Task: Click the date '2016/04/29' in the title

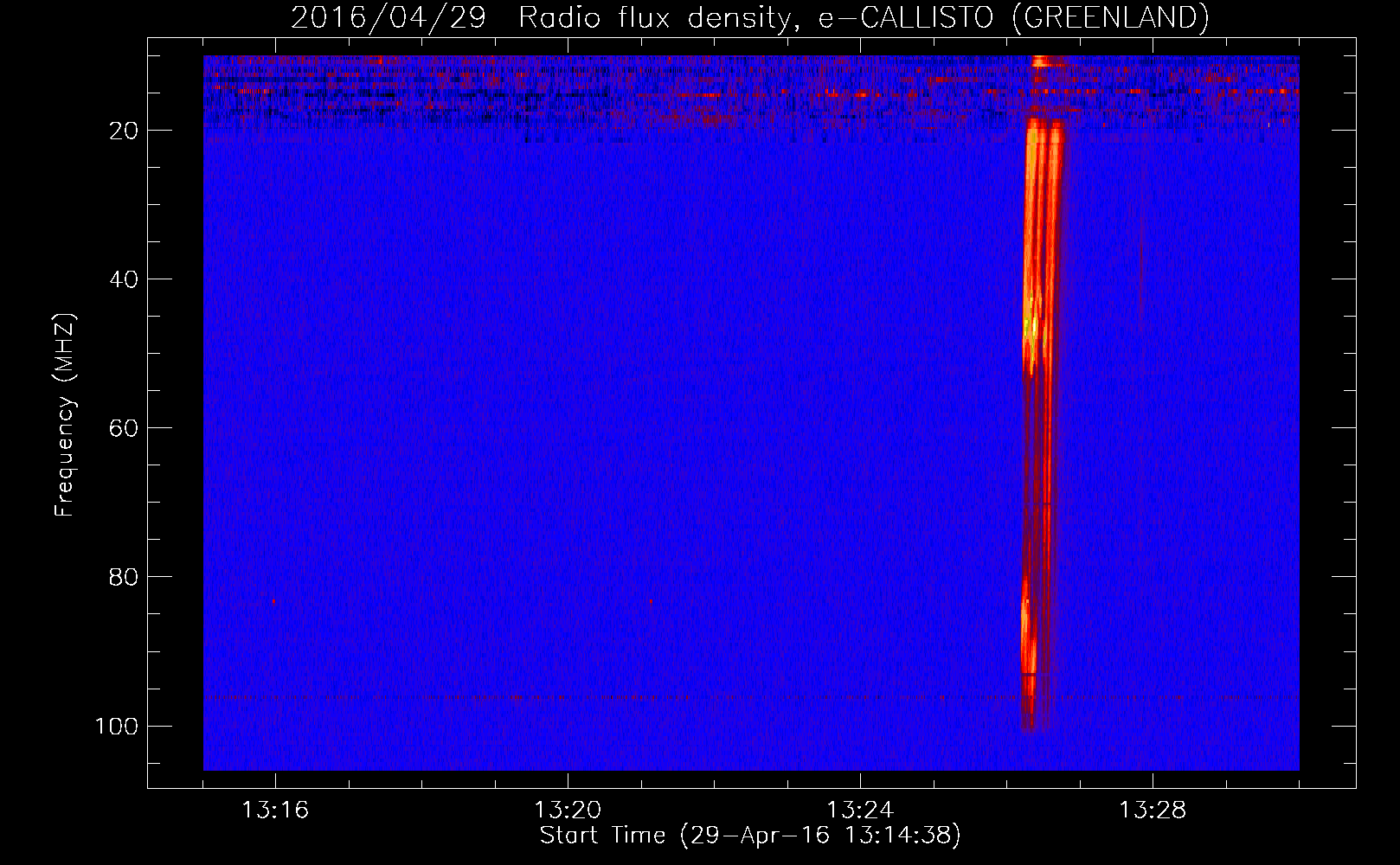Action: pos(389,17)
